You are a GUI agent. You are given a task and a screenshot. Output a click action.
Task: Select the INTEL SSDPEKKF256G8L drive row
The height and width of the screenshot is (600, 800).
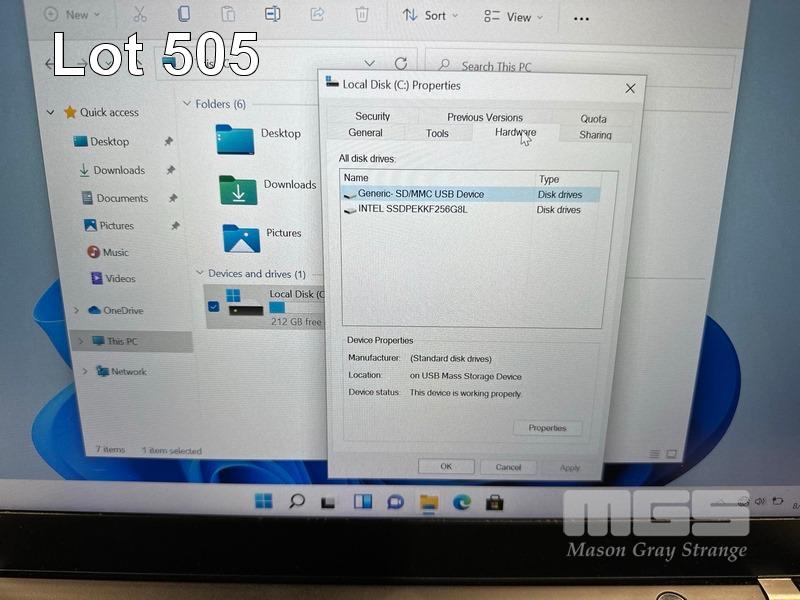(x=412, y=210)
